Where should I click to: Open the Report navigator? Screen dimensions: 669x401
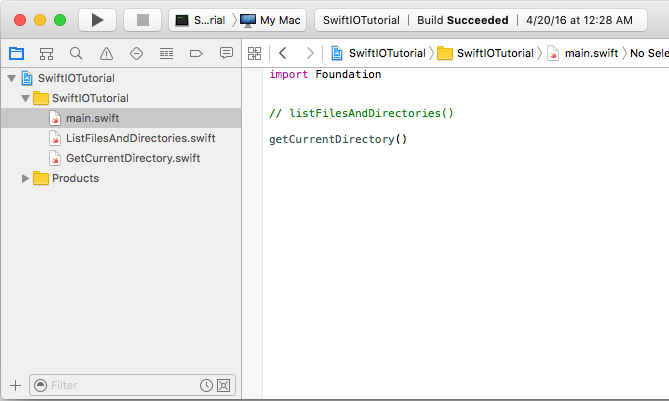click(x=226, y=53)
